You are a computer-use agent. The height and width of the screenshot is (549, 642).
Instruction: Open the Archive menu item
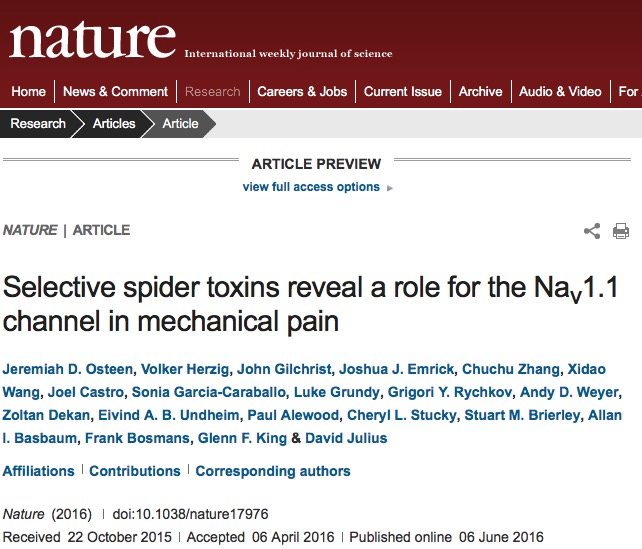click(x=480, y=91)
